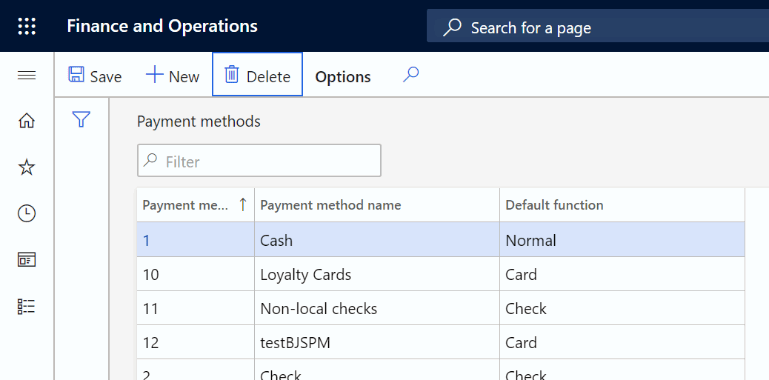The image size is (769, 380).
Task: Create a New payment method
Action: (x=172, y=76)
